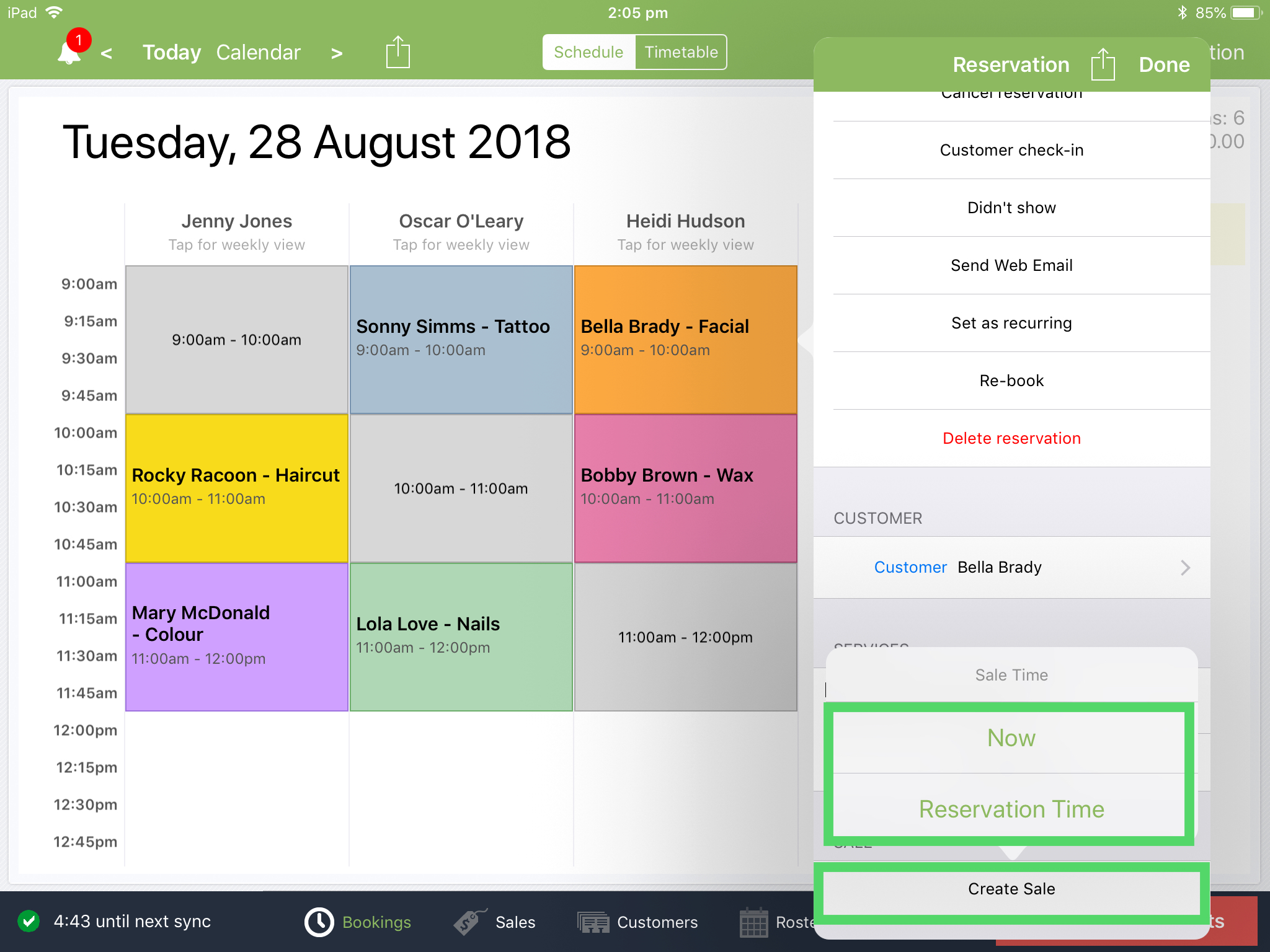This screenshot has height=952, width=1270.
Task: Open Roster calendar icon
Action: click(754, 922)
